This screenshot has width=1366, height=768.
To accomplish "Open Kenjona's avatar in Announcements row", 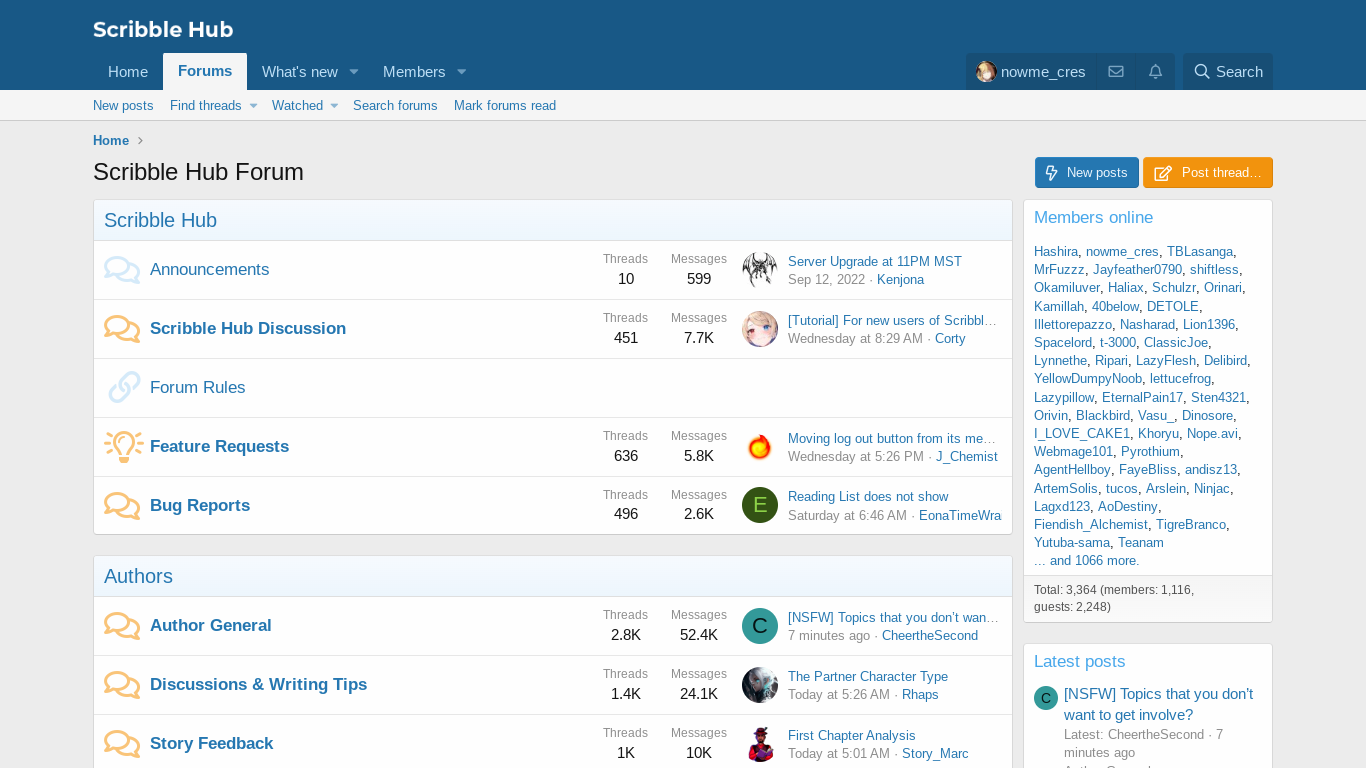I will [x=760, y=270].
